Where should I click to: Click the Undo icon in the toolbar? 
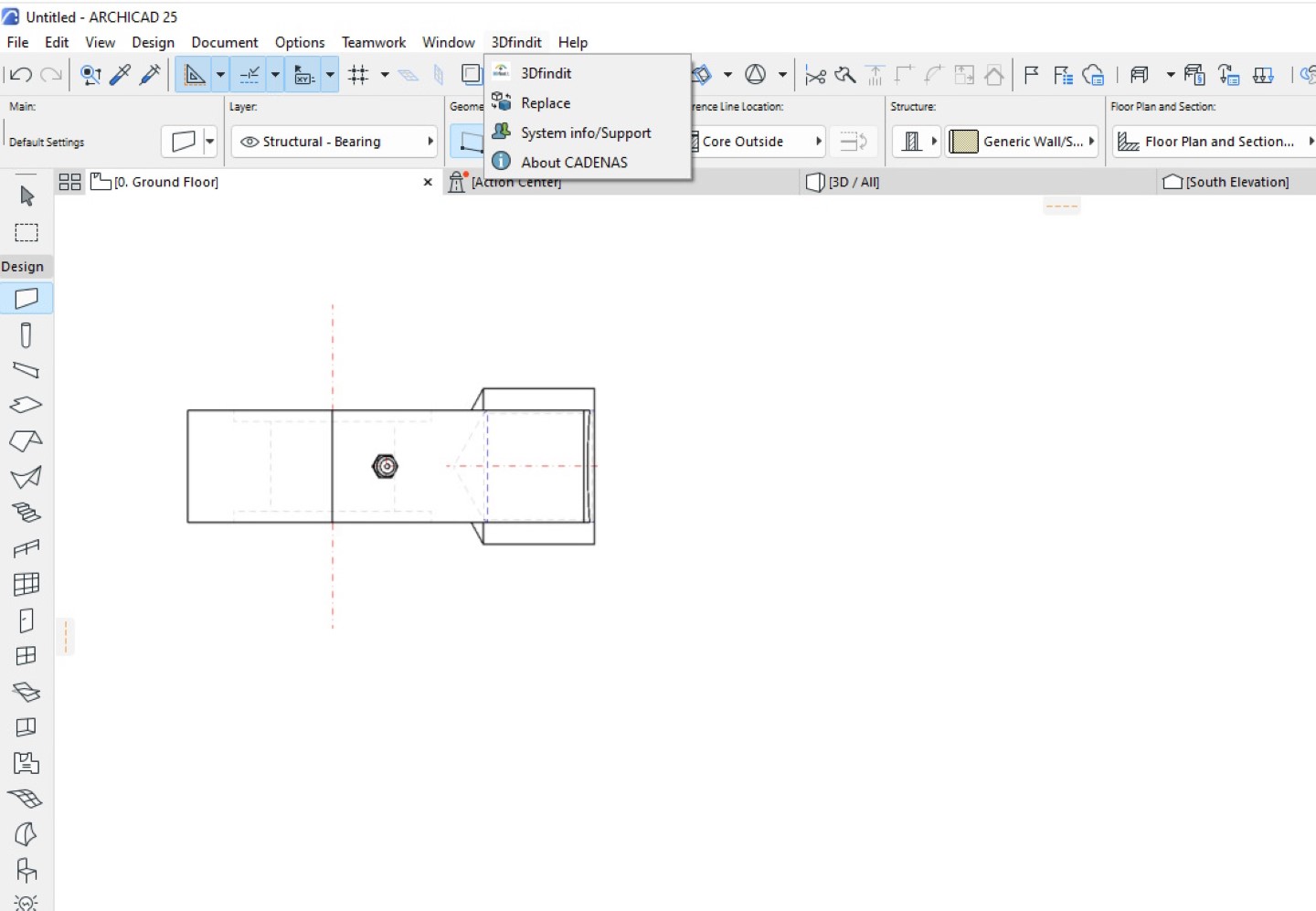[x=18, y=74]
